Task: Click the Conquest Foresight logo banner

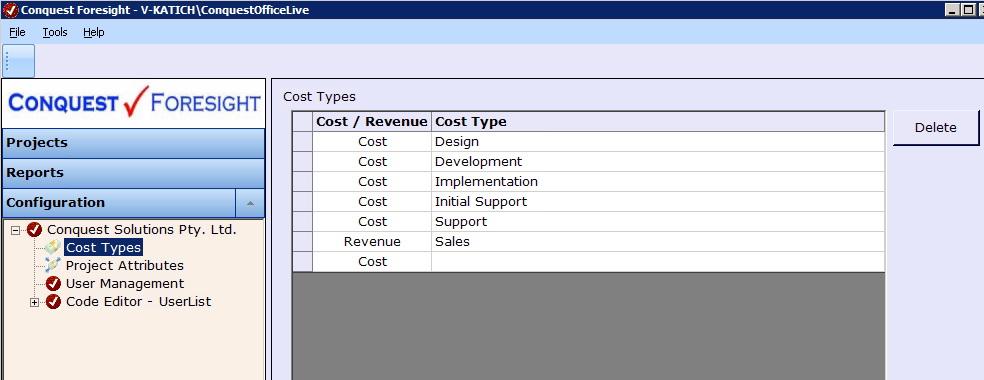Action: point(134,103)
